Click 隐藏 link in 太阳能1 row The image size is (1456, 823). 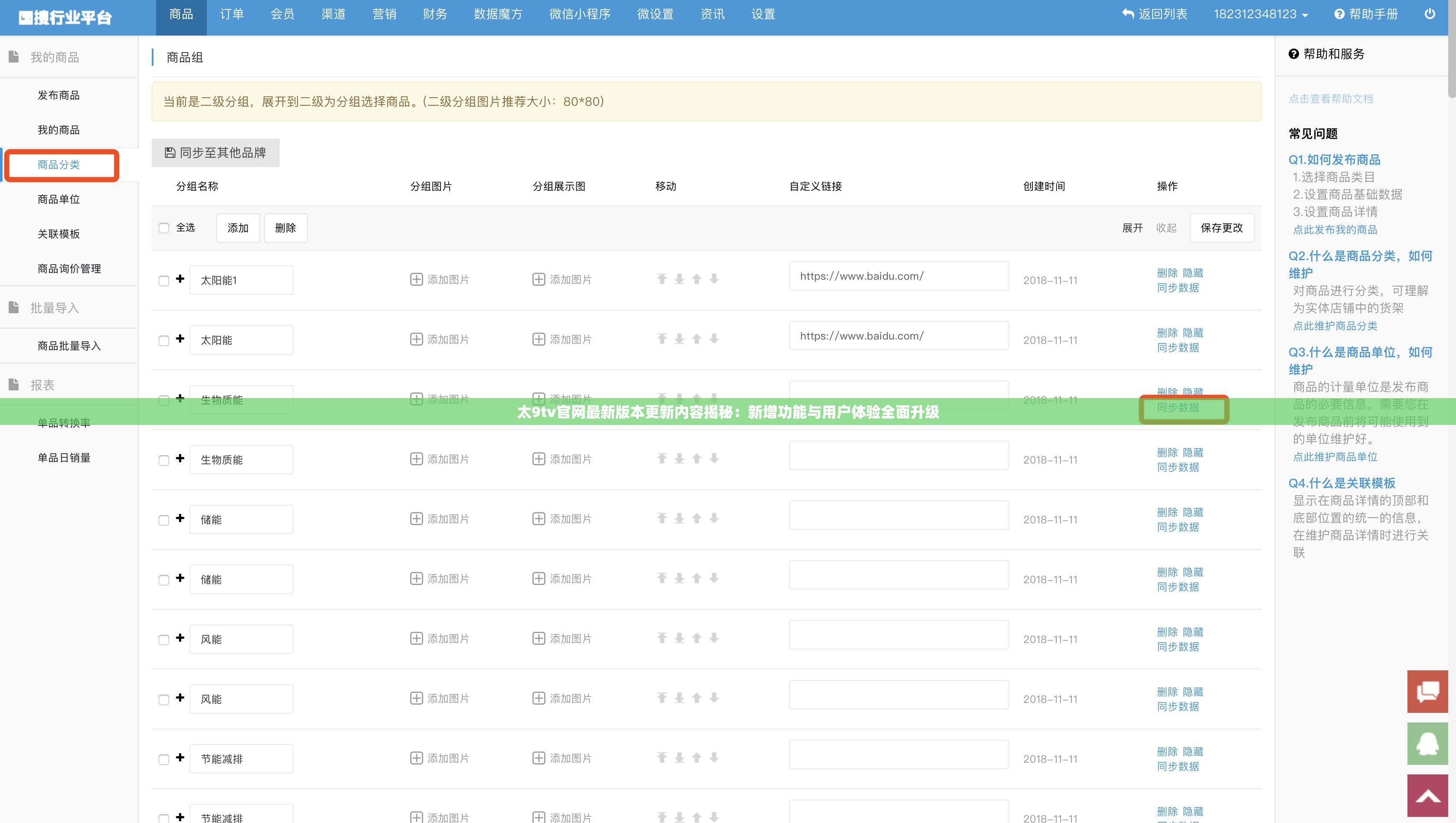(1193, 273)
